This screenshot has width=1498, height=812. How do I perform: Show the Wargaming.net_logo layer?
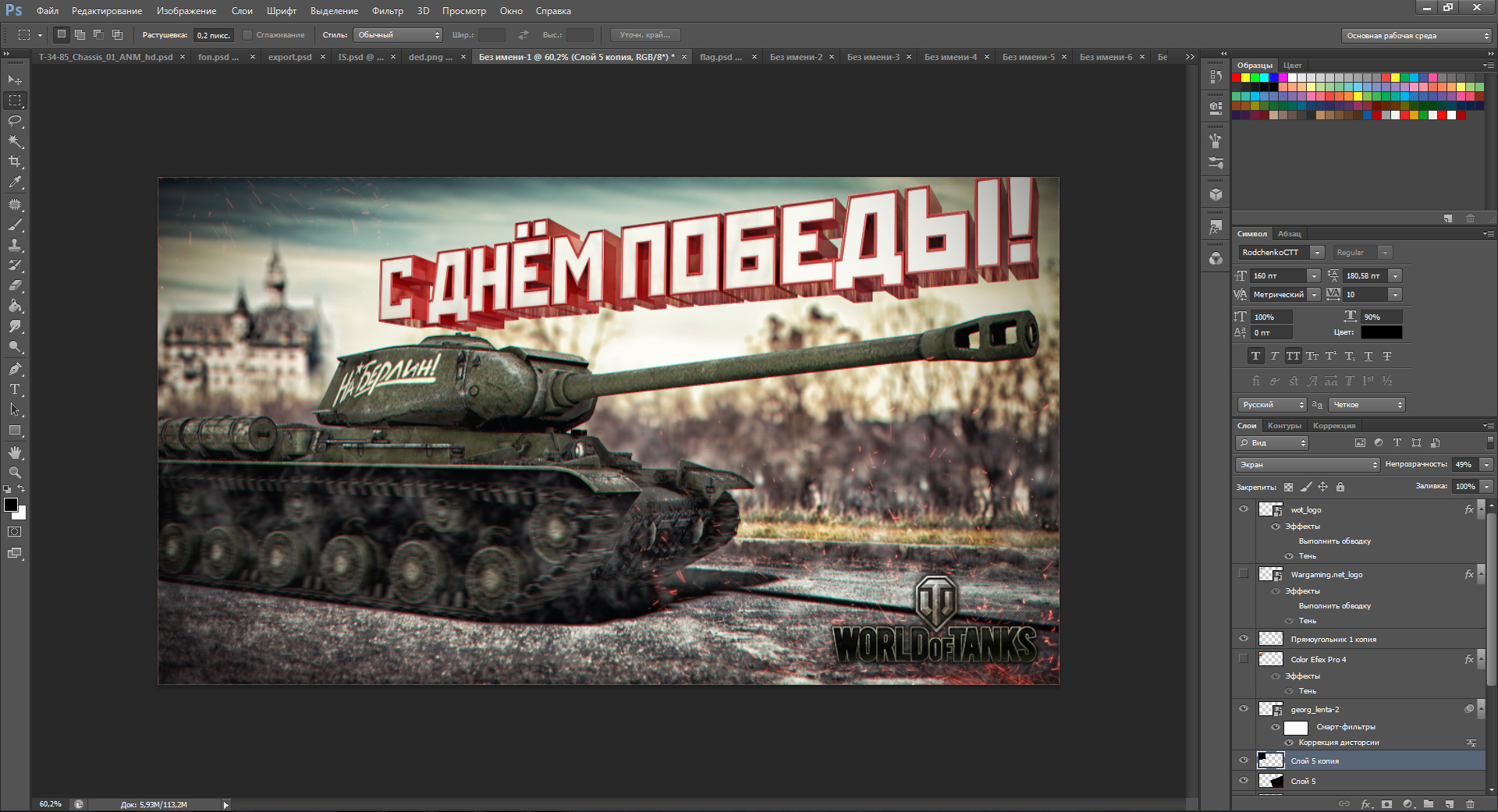[x=1244, y=574]
